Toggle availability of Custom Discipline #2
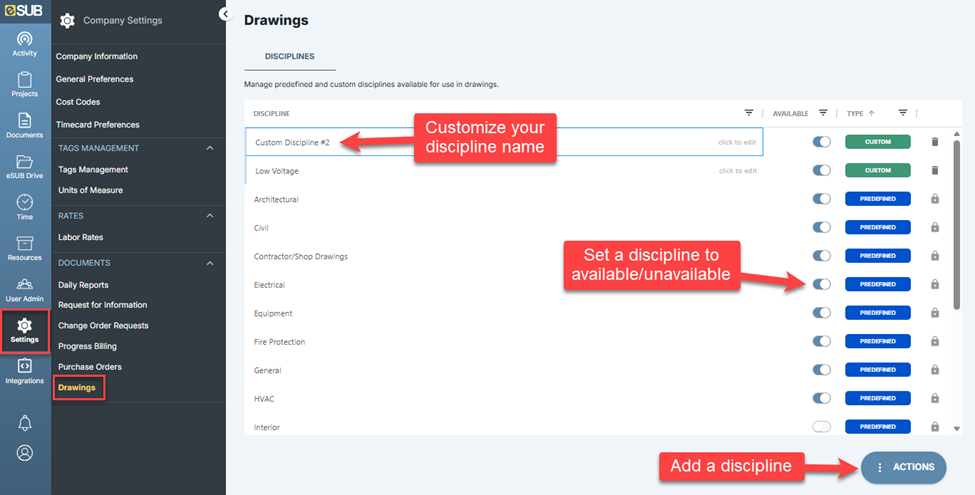The width and height of the screenshot is (975, 495). click(x=821, y=142)
